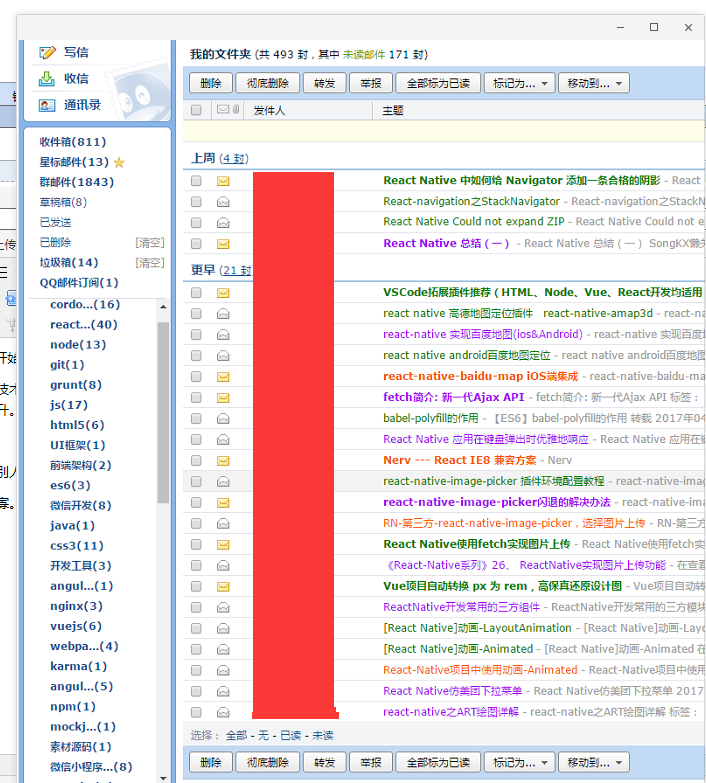Viewport: 706px width, 783px height.
Task: Open the 收件箱(811) inbox folder
Action: (72, 142)
